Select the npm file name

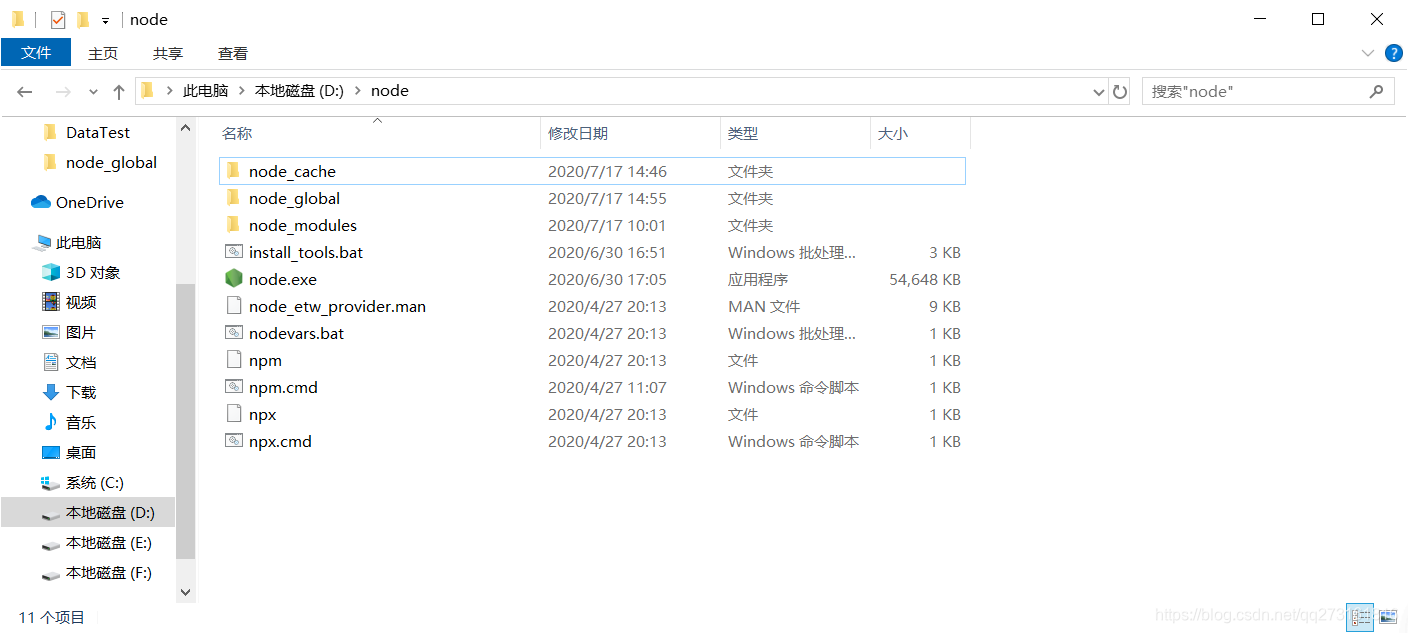coord(265,360)
